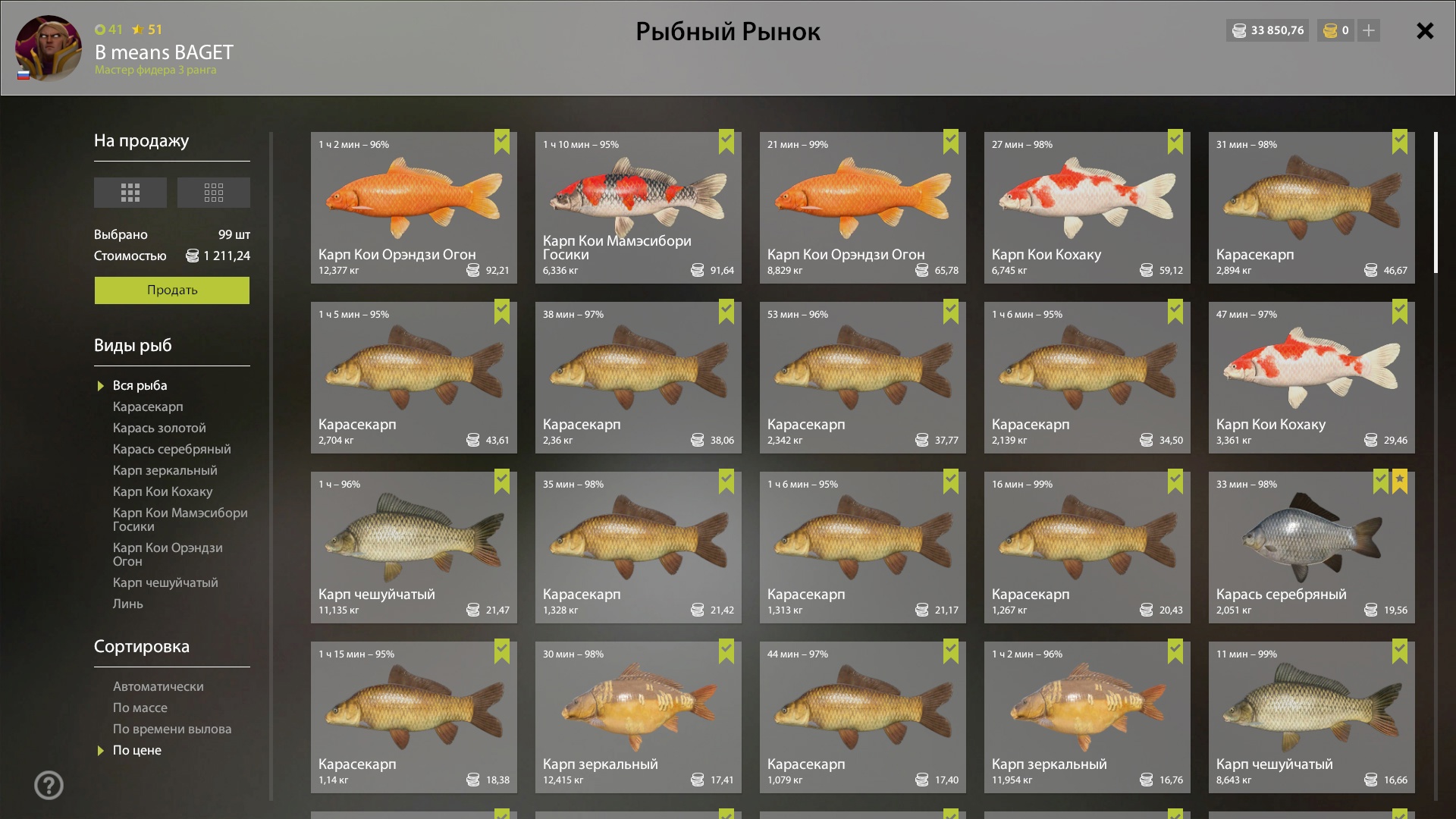Click the fish list vertical scrollbar
Image resolution: width=1456 pixels, height=819 pixels.
click(x=1436, y=466)
